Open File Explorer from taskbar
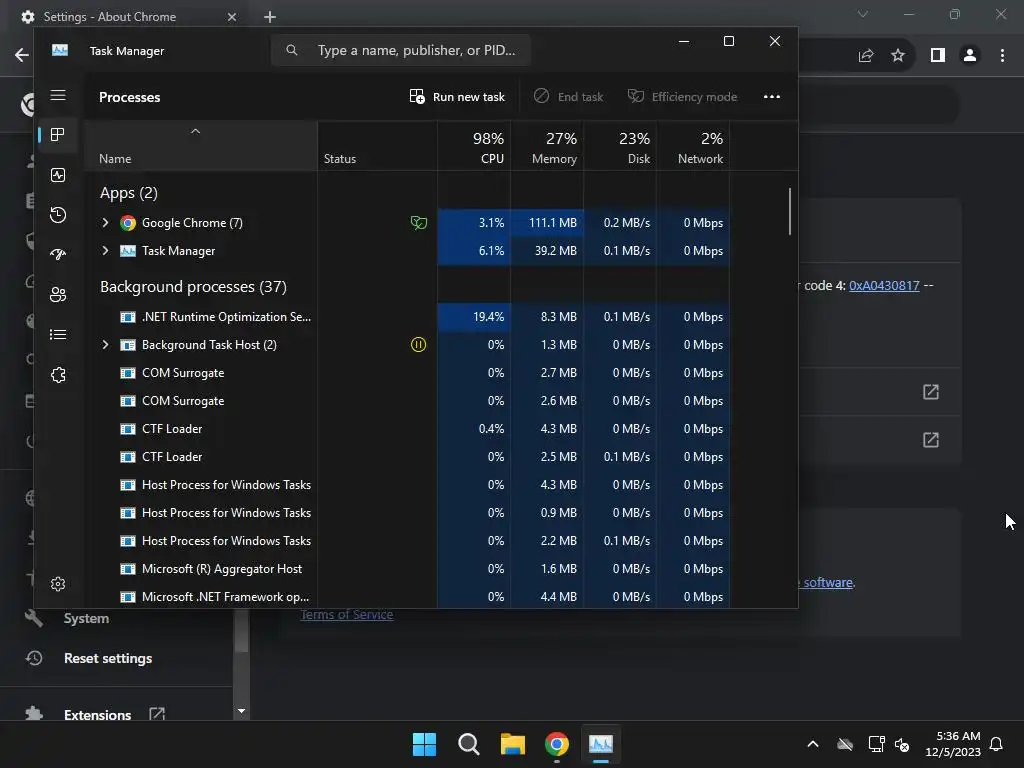Screen dimensions: 1024x768 pos(513,744)
